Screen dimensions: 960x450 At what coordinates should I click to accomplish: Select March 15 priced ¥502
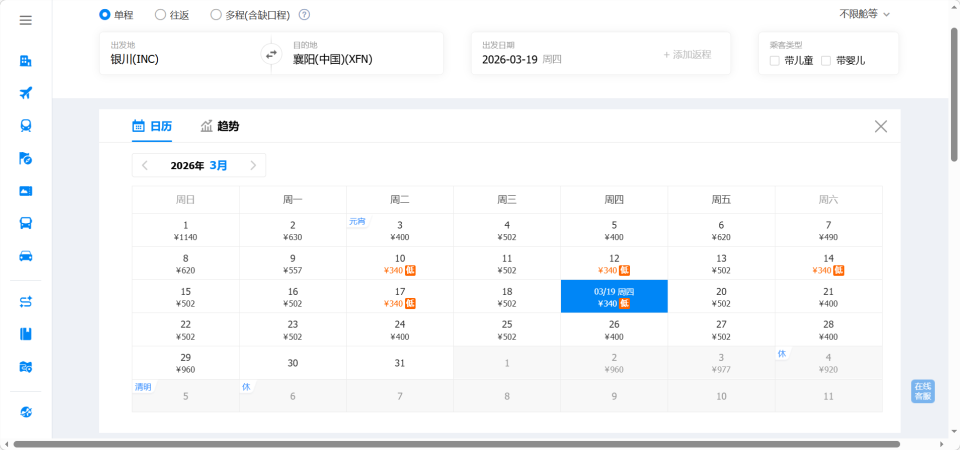pyautogui.click(x=186, y=296)
